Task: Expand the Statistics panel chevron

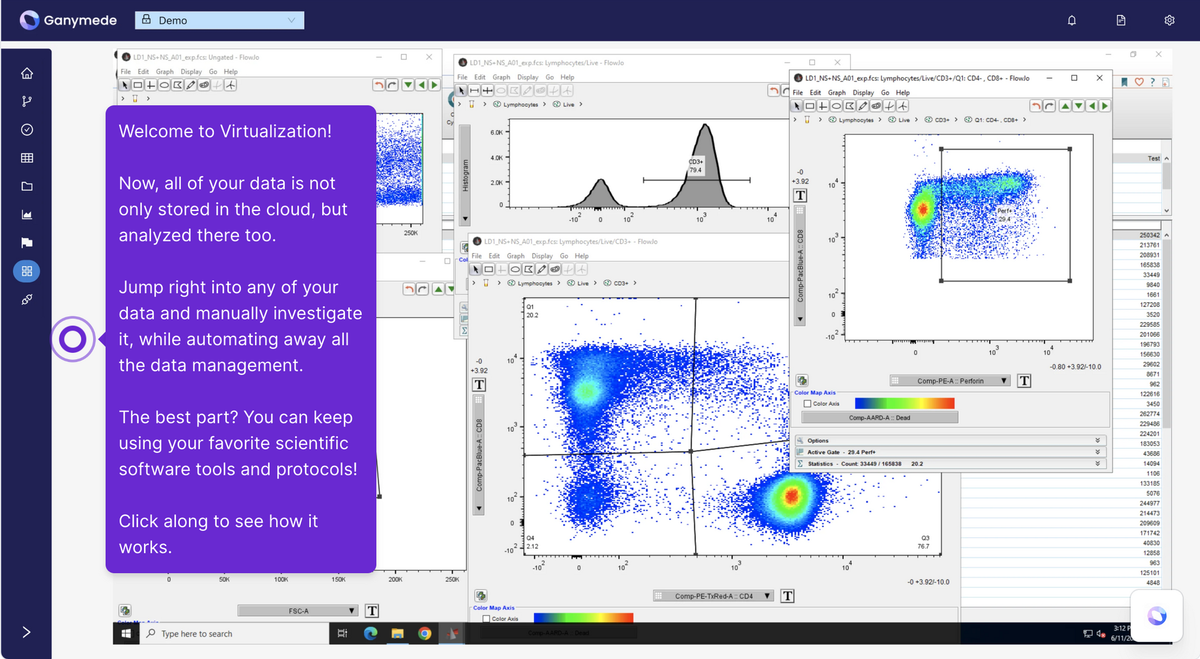Action: point(1096,463)
